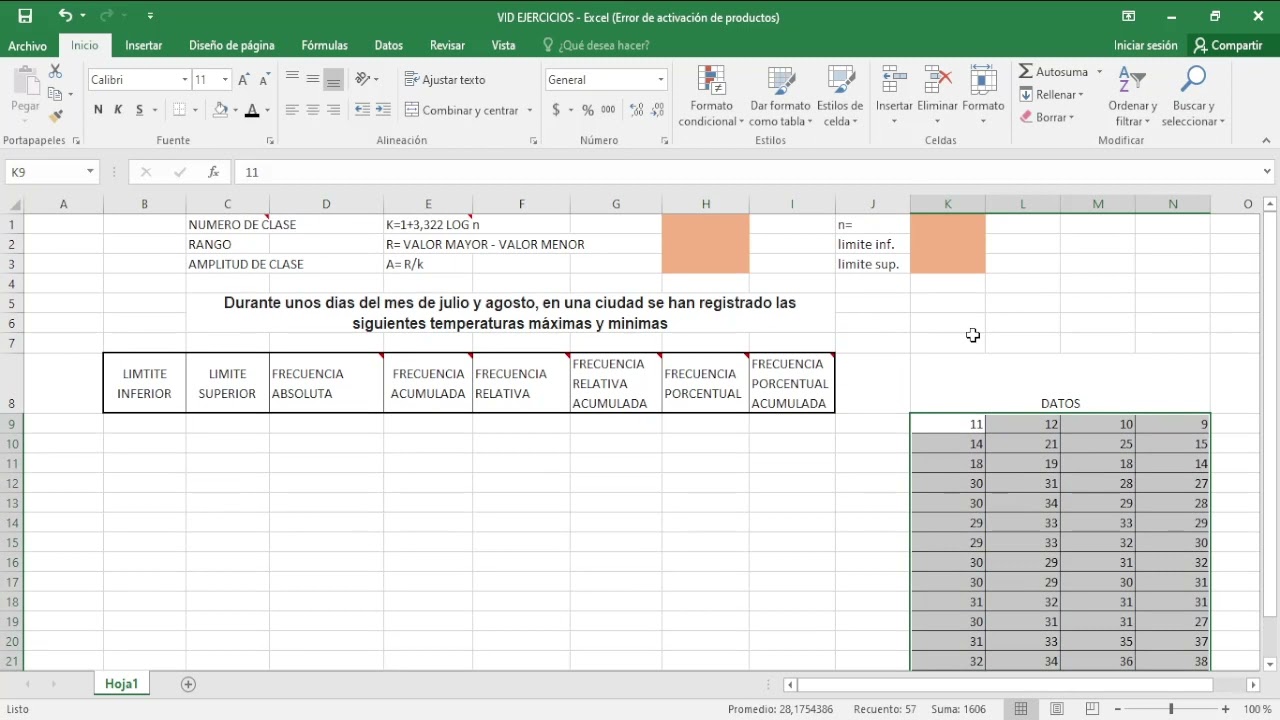The height and width of the screenshot is (720, 1280).
Task: Select the Format Painter brush
Action: tap(55, 116)
